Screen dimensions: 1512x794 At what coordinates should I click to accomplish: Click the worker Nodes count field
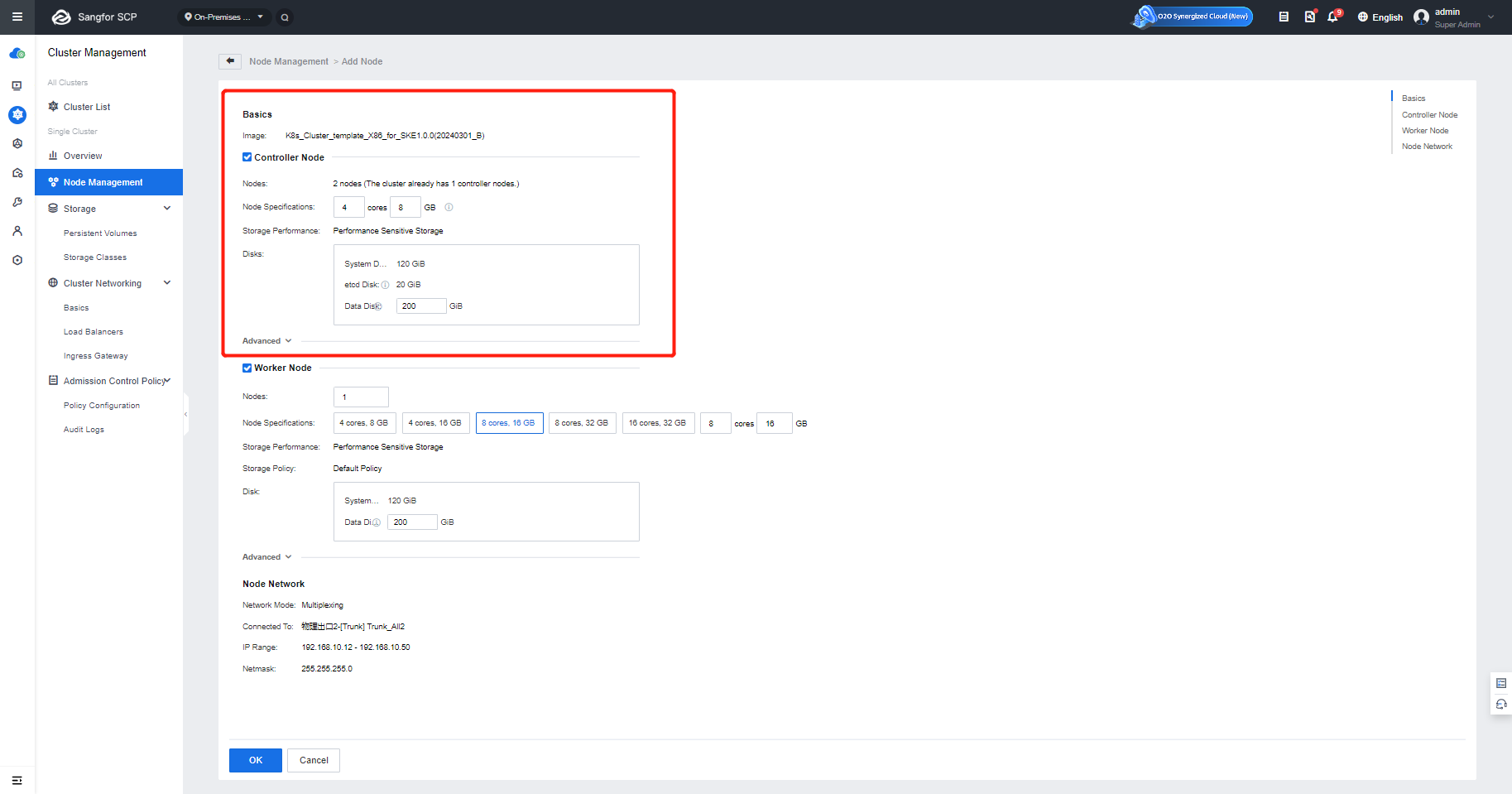pos(361,397)
